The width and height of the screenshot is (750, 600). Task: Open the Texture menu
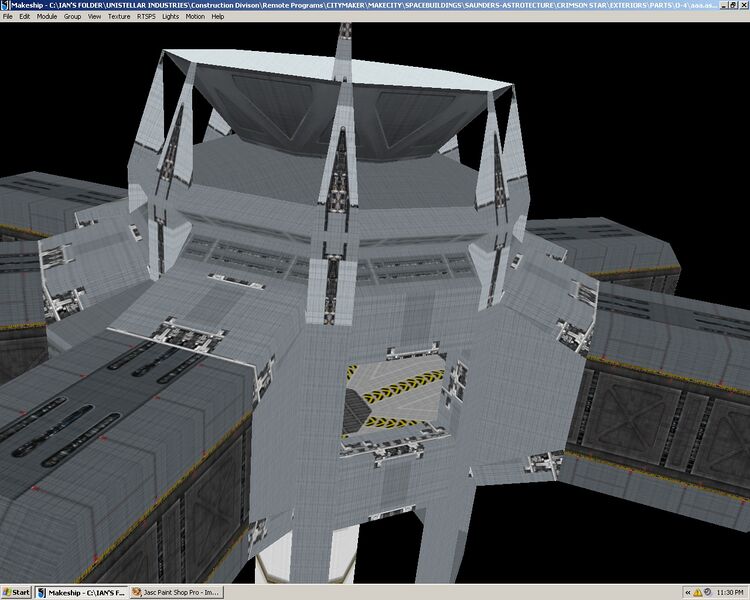coord(119,16)
